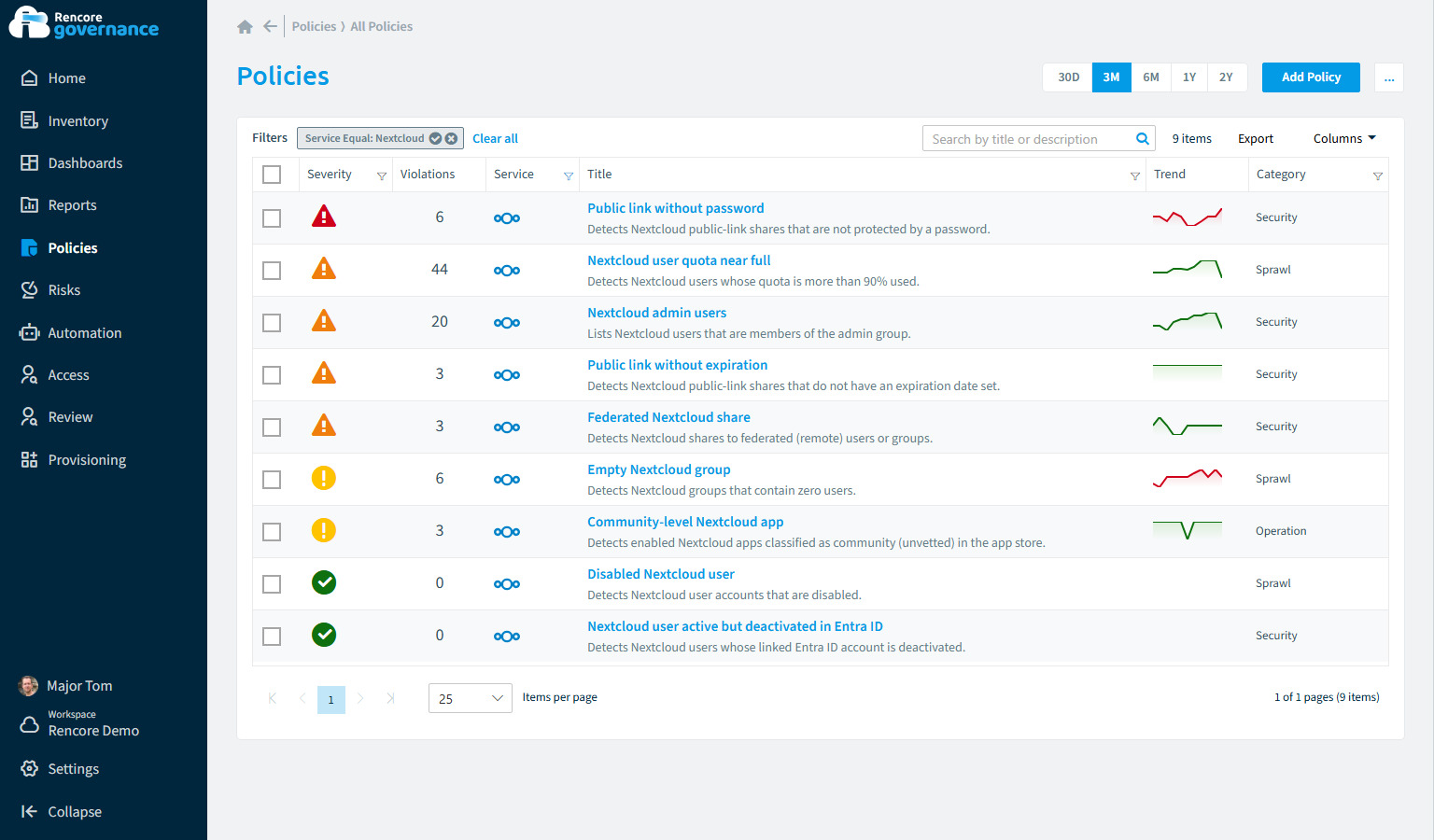Click the Provisioning sidebar icon

[x=30, y=460]
